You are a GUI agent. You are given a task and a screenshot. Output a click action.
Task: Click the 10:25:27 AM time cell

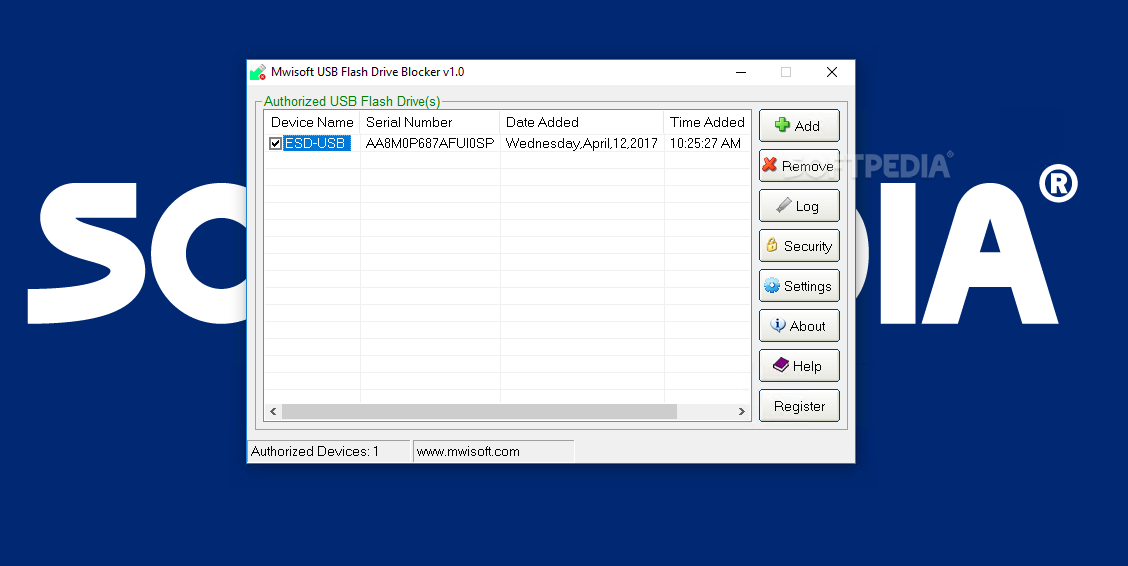pos(705,143)
